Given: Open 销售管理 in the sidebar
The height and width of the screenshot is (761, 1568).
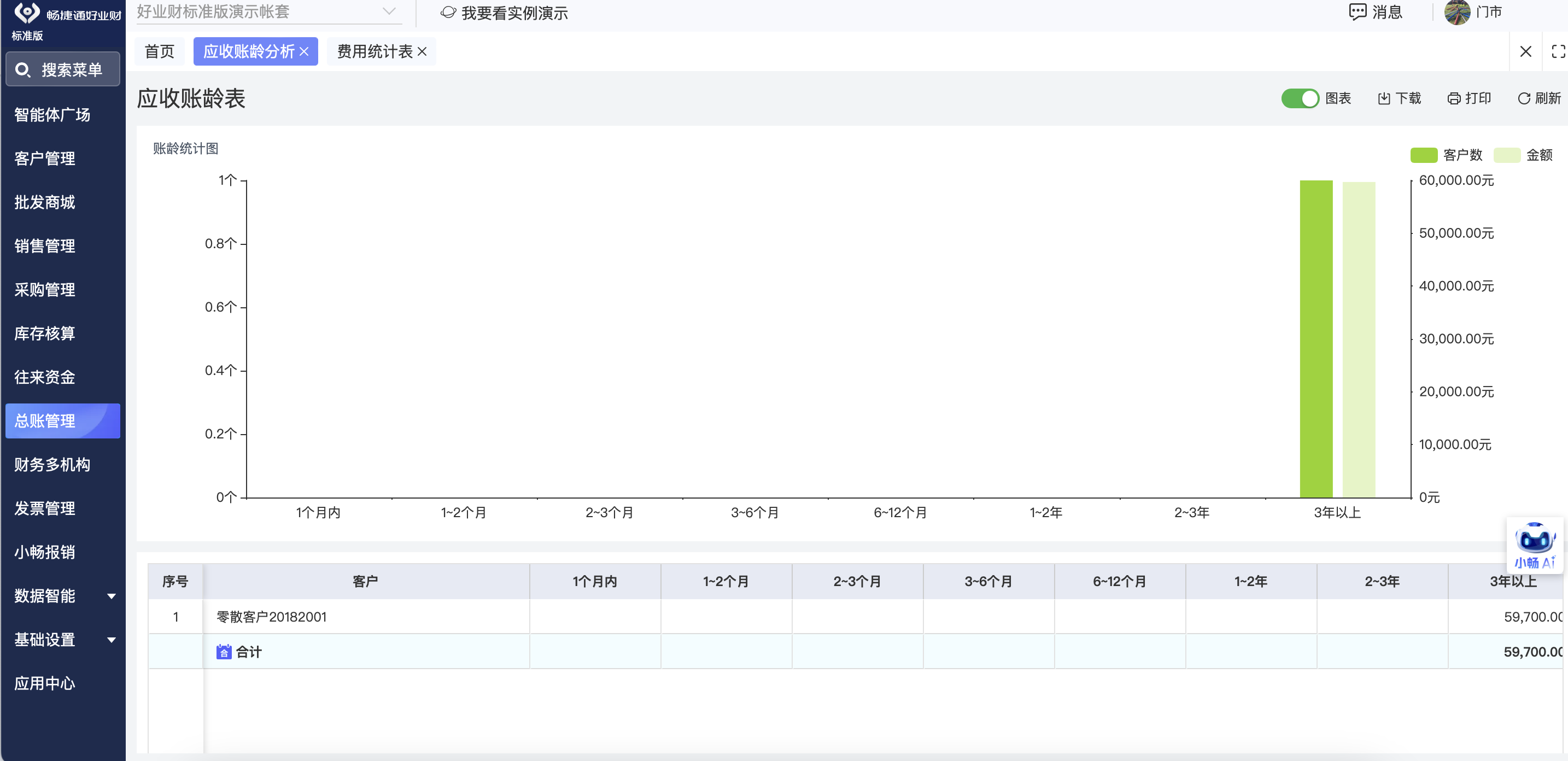Looking at the screenshot, I should click(x=45, y=246).
